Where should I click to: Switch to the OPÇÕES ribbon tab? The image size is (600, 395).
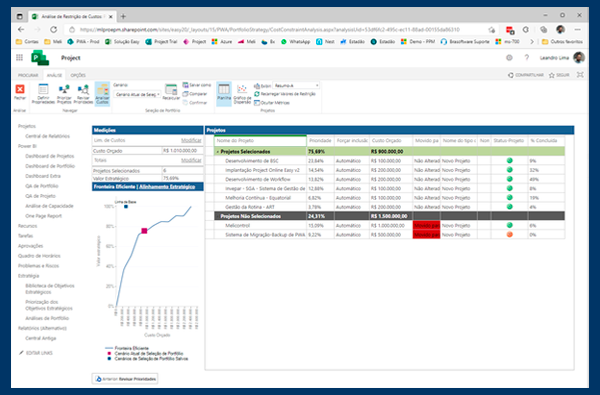[x=78, y=75]
